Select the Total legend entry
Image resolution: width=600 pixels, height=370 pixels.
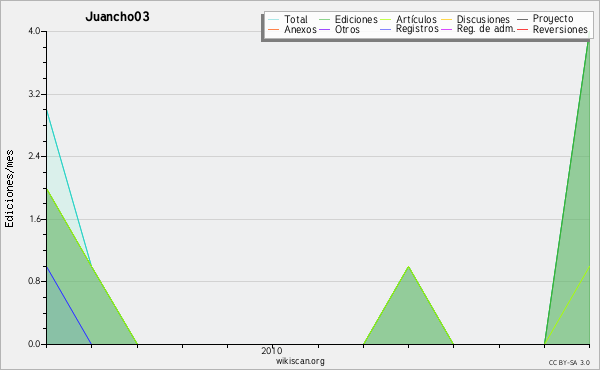pos(296,19)
